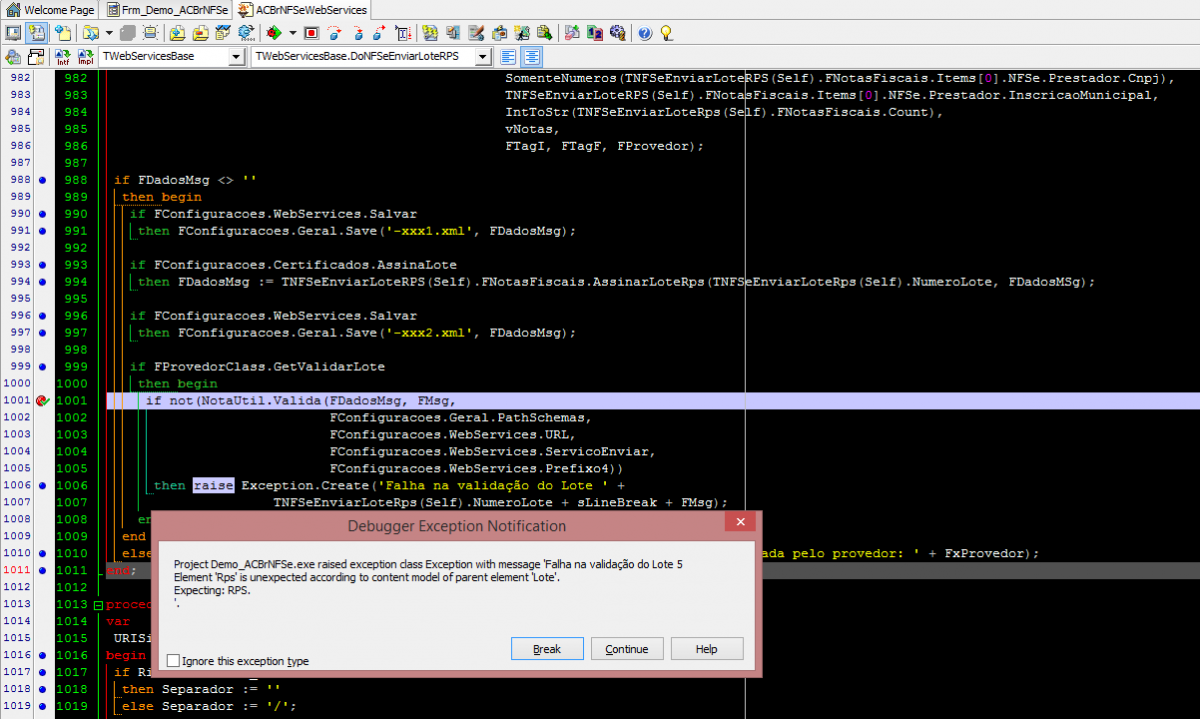Toggle breakpoint dot on line 990
This screenshot has width=1200, height=719.
pos(42,214)
